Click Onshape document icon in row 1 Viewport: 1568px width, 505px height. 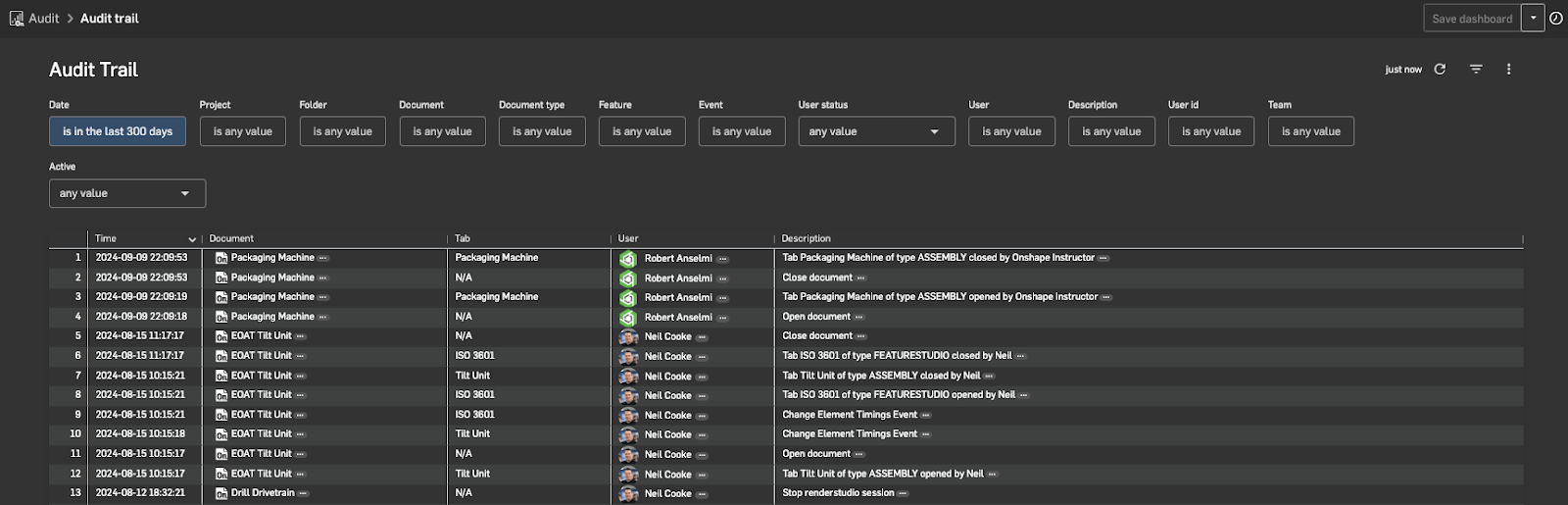[221, 259]
